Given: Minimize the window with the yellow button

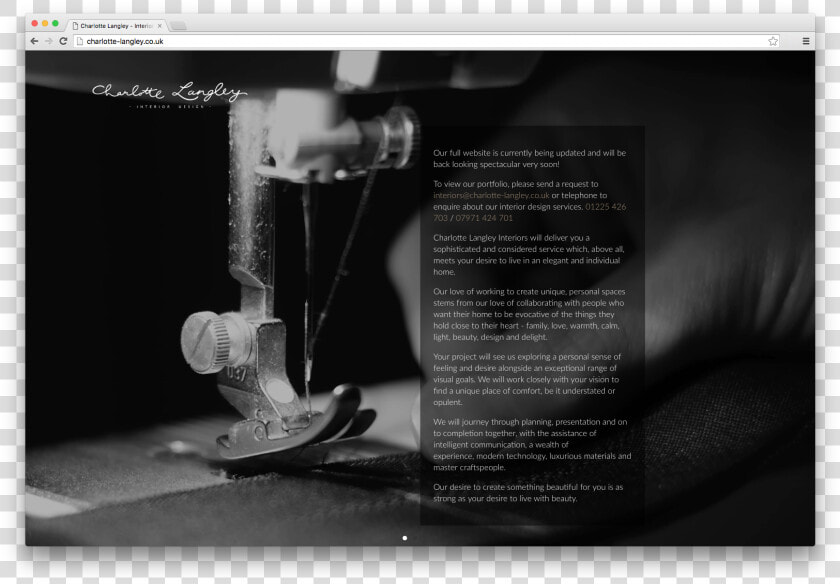Looking at the screenshot, I should [x=45, y=24].
